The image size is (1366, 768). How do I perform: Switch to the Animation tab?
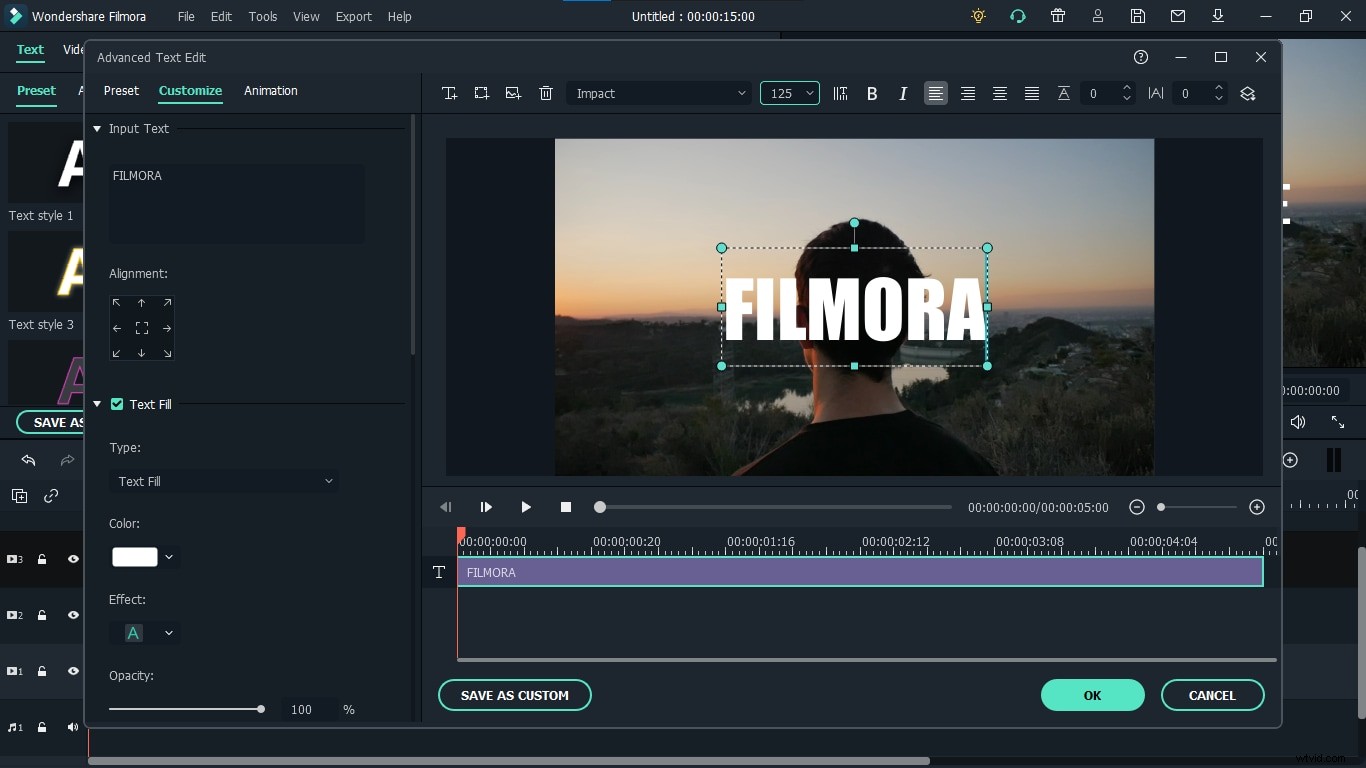coord(270,91)
